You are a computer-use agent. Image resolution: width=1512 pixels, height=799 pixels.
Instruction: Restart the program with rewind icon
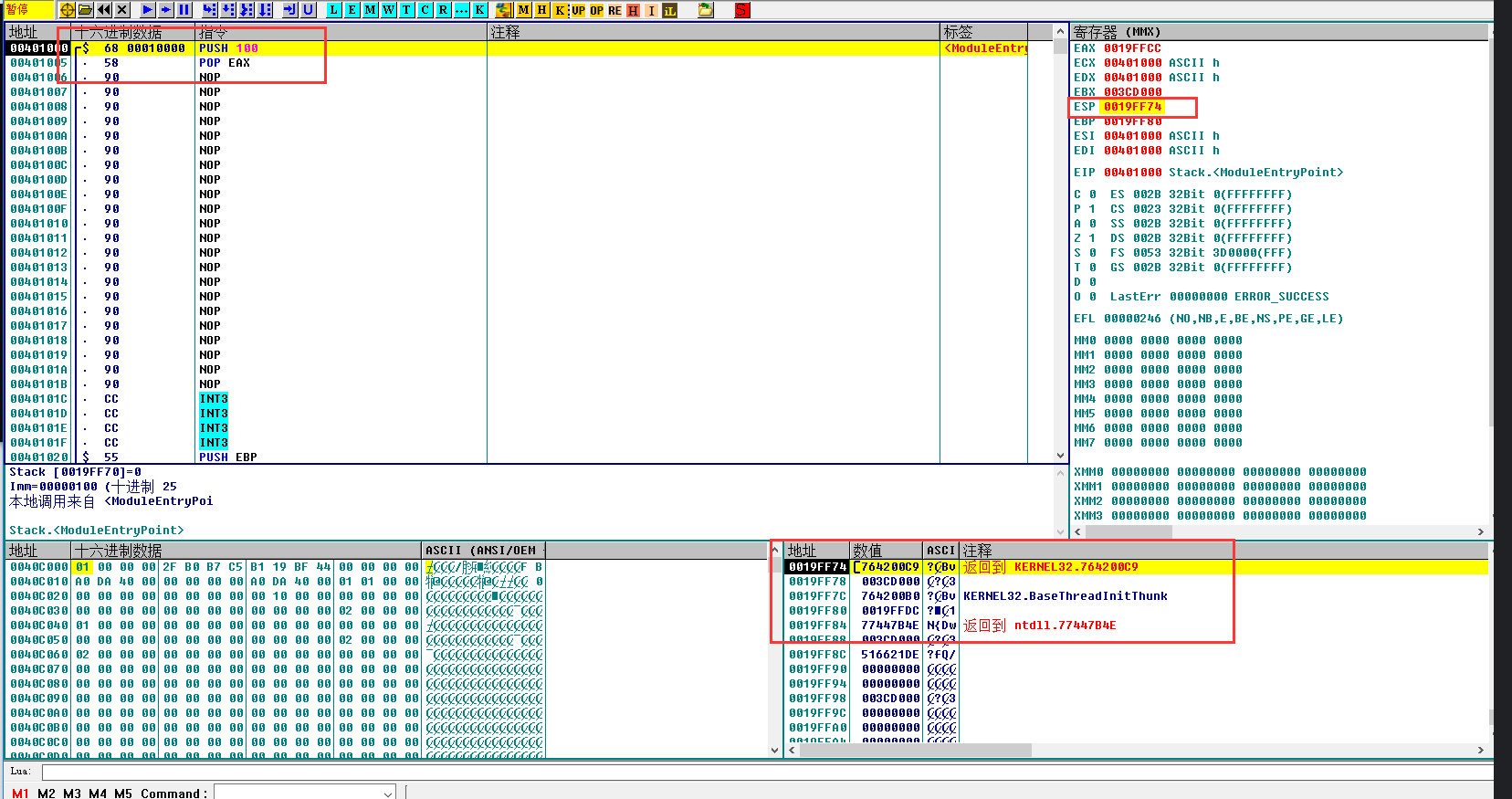(x=104, y=10)
